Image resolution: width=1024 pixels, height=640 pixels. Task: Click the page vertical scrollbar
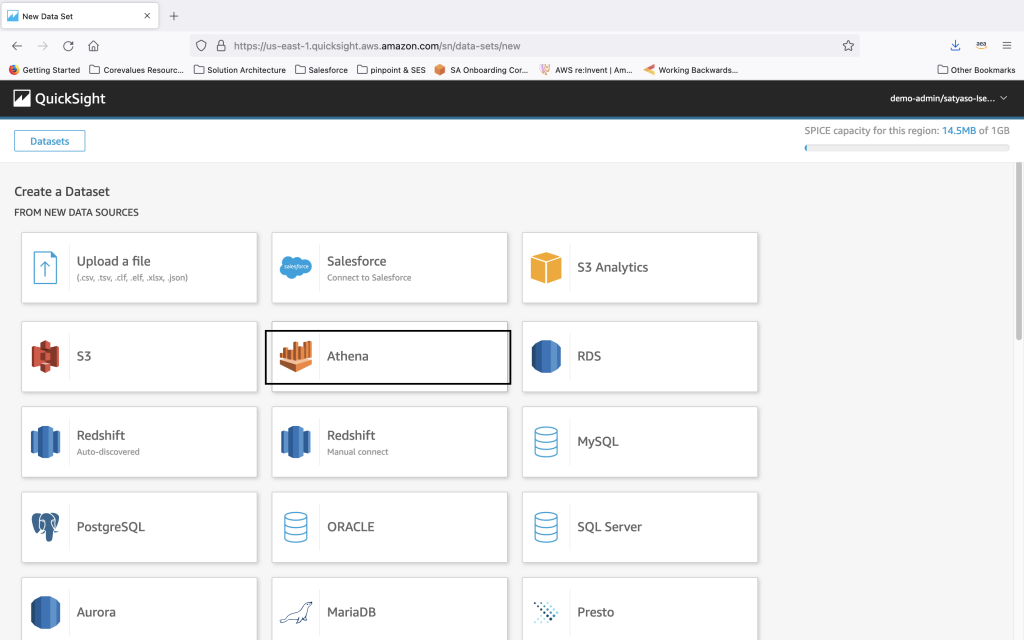tap(1019, 251)
